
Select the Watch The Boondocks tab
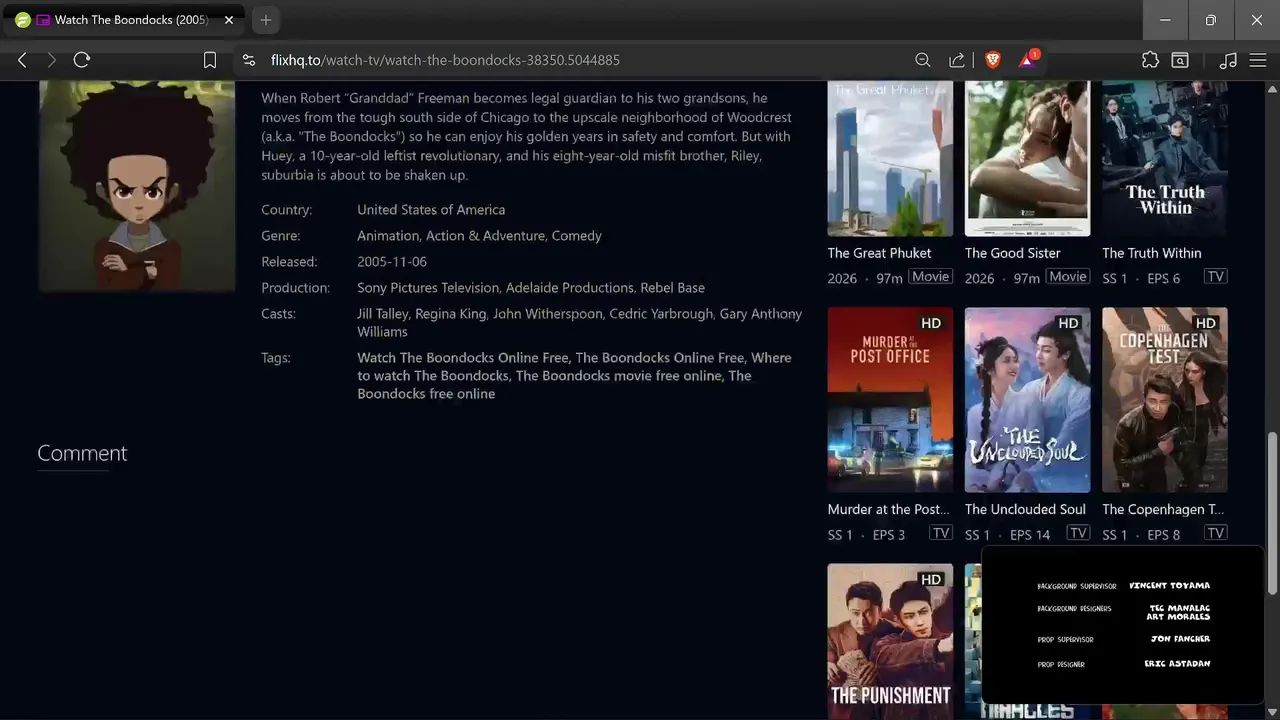click(x=124, y=20)
